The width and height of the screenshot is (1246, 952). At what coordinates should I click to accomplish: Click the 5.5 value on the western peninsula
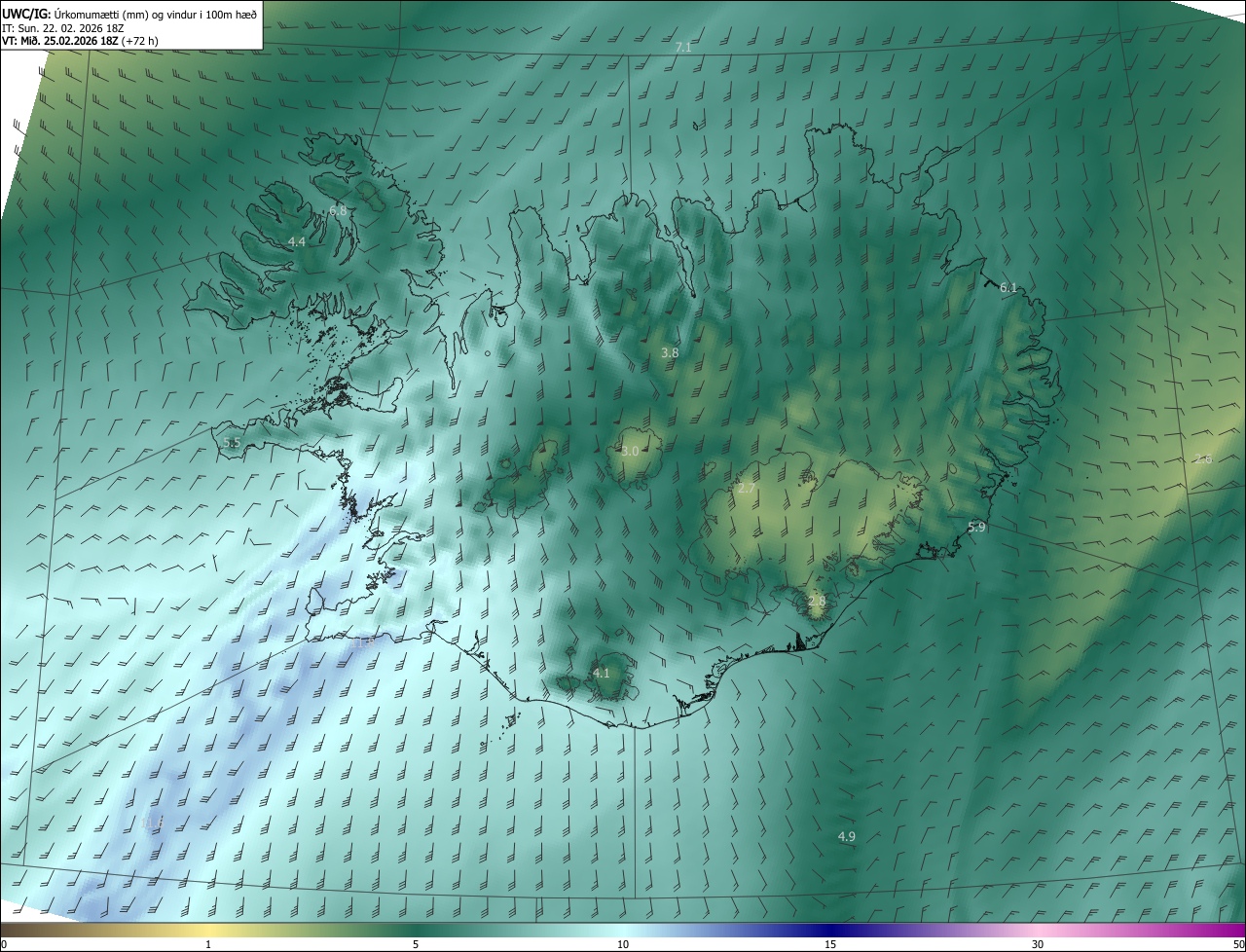[x=232, y=443]
